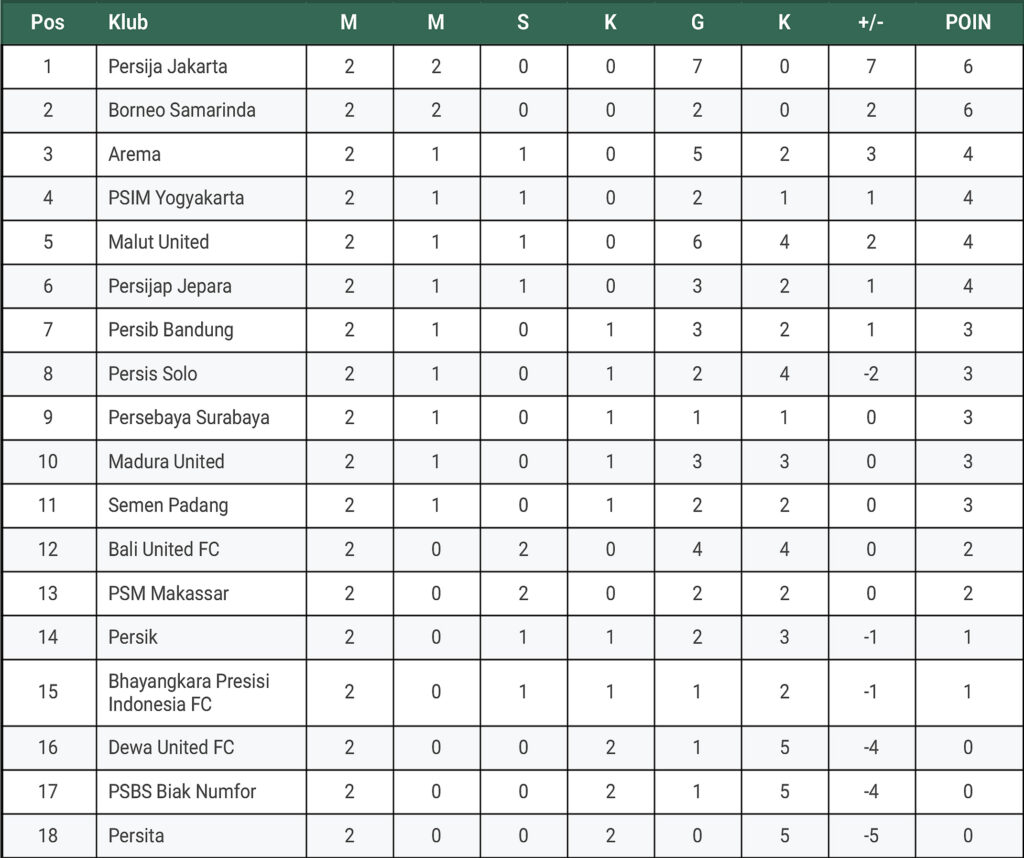Click Dewa United FC name
The height and width of the screenshot is (858, 1024).
tap(171, 747)
